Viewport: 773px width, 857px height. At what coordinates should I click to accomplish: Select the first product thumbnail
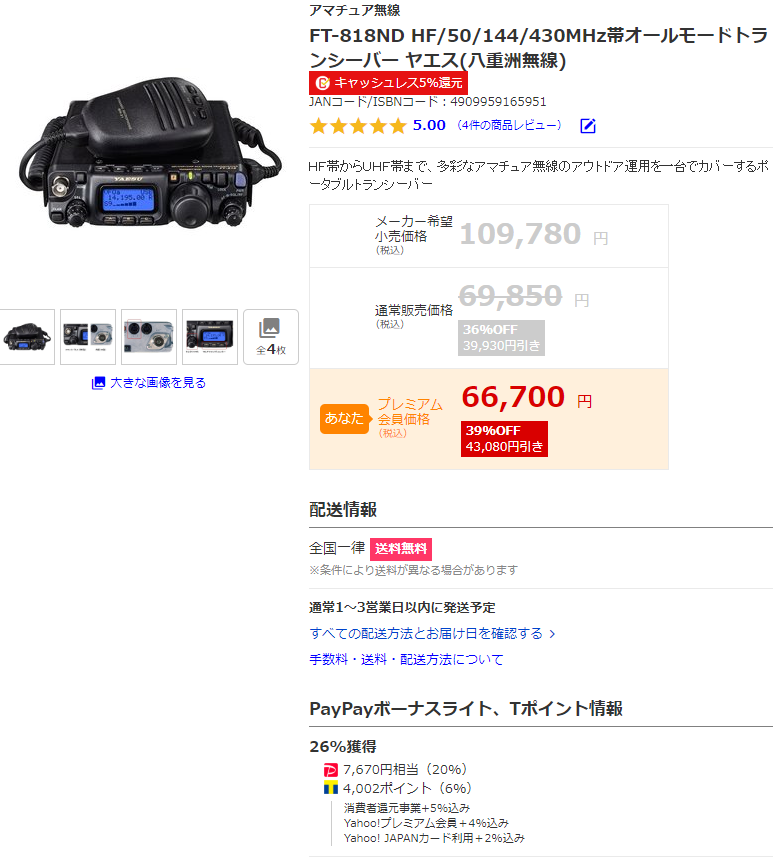[x=27, y=337]
